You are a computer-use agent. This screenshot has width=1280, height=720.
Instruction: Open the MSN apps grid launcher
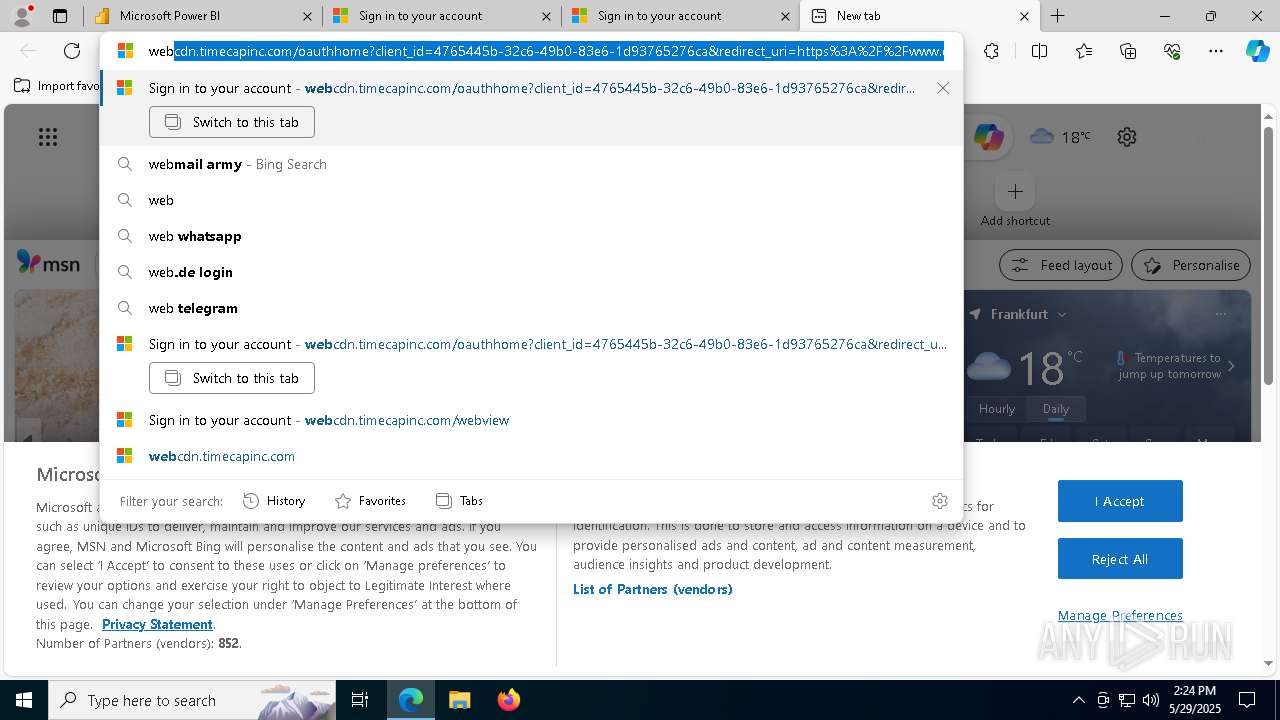[48, 137]
